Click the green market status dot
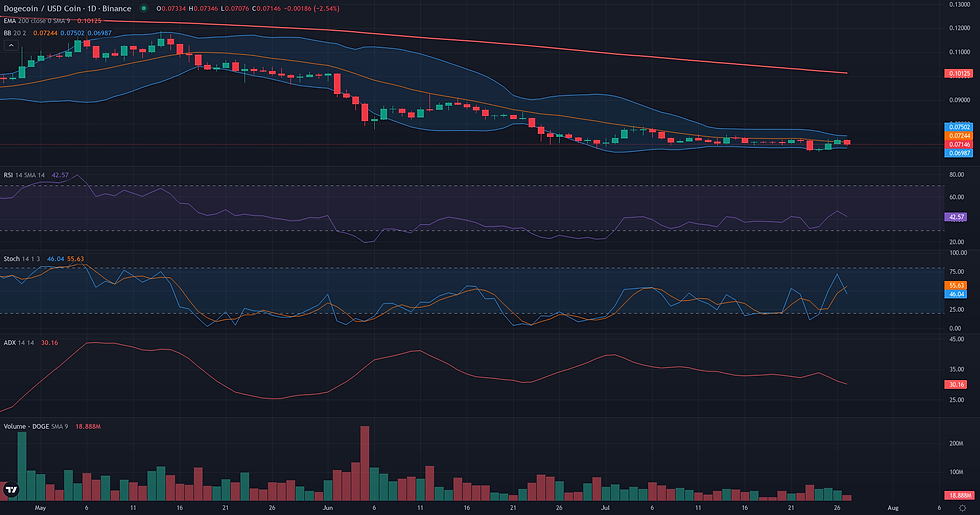The image size is (980, 515). pos(144,9)
